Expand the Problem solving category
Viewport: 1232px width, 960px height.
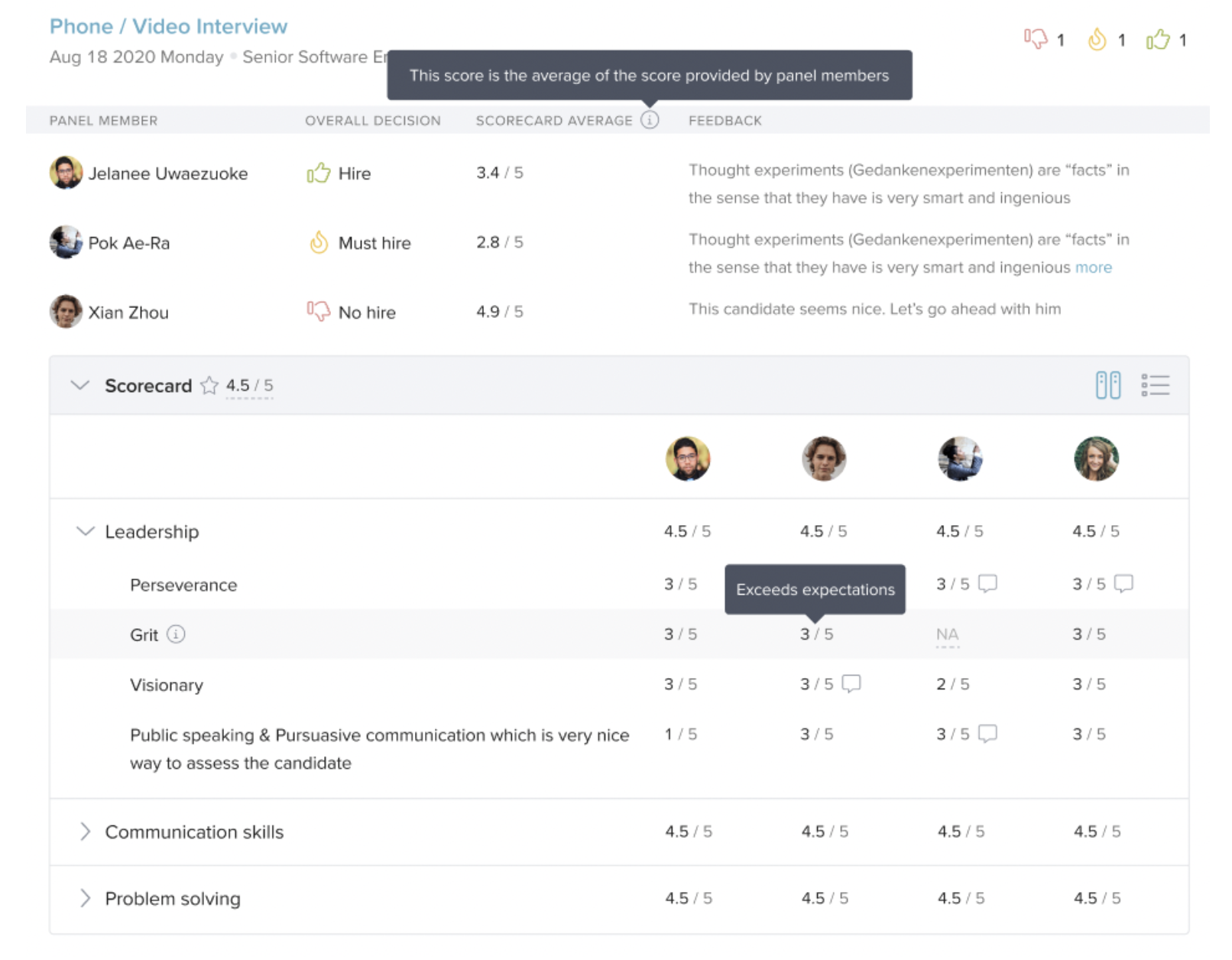86,898
